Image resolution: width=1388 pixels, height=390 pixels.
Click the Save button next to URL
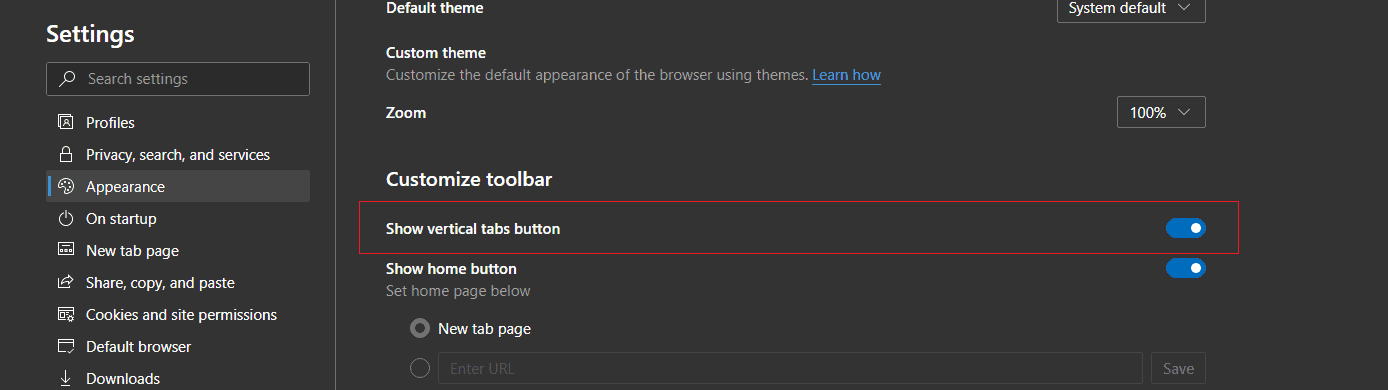tap(1178, 368)
